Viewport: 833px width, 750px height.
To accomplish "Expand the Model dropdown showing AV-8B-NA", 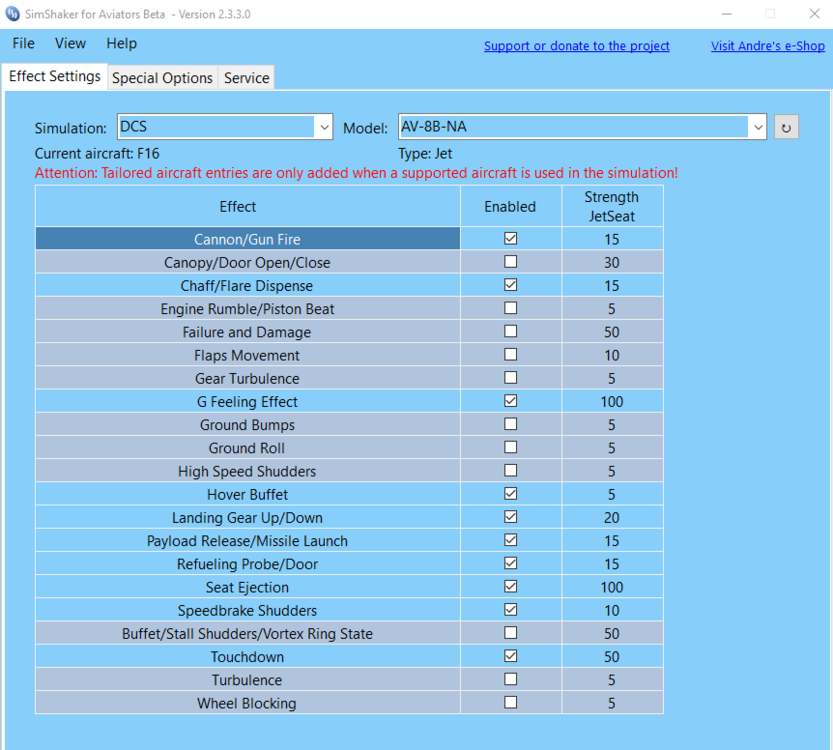I will tap(582, 127).
